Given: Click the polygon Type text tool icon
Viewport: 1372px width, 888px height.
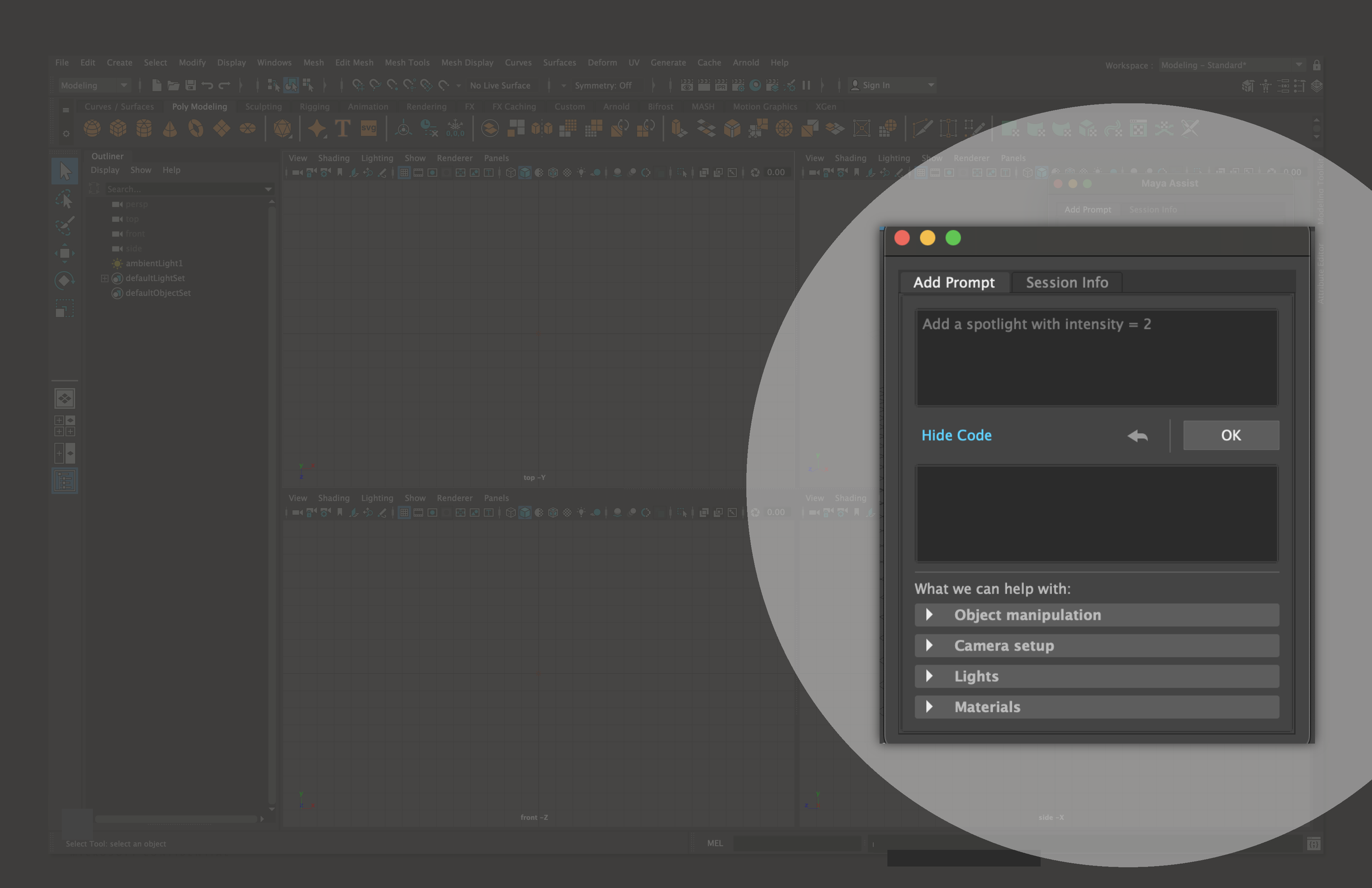Looking at the screenshot, I should 342,128.
